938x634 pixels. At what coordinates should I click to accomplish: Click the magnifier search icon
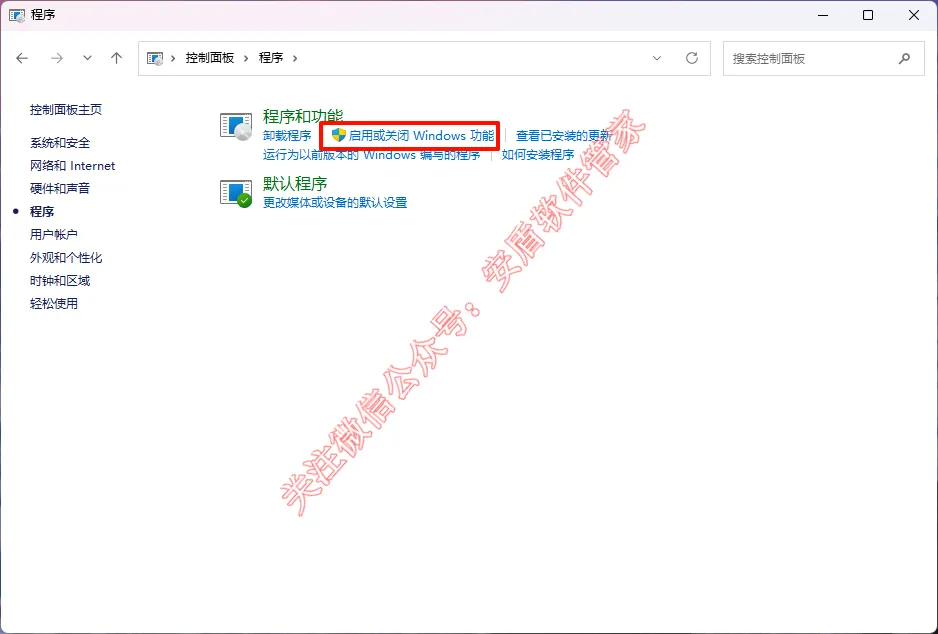point(904,59)
